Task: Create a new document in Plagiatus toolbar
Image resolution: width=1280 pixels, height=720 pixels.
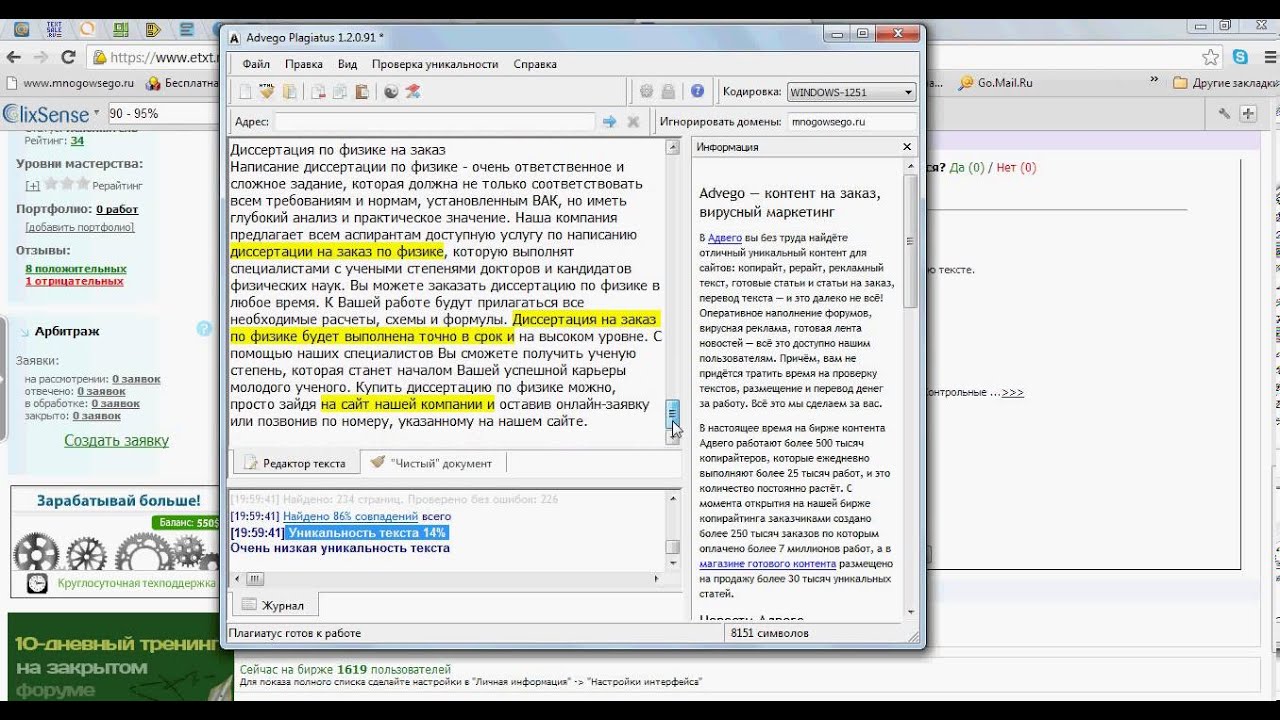Action: click(245, 92)
